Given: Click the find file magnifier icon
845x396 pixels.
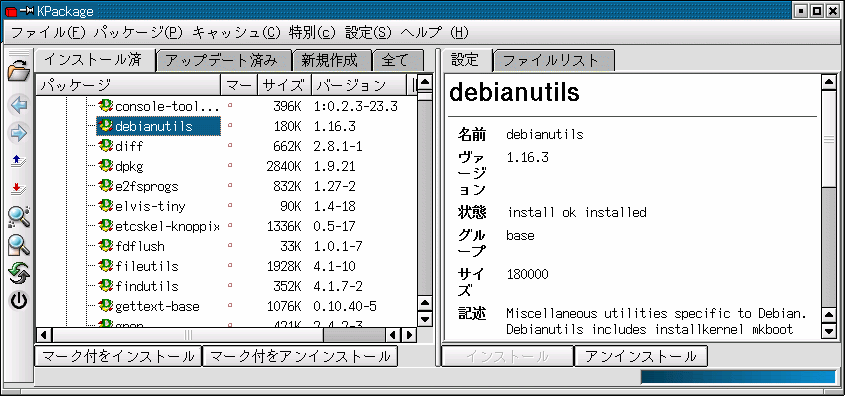Looking at the screenshot, I should click(x=19, y=245).
